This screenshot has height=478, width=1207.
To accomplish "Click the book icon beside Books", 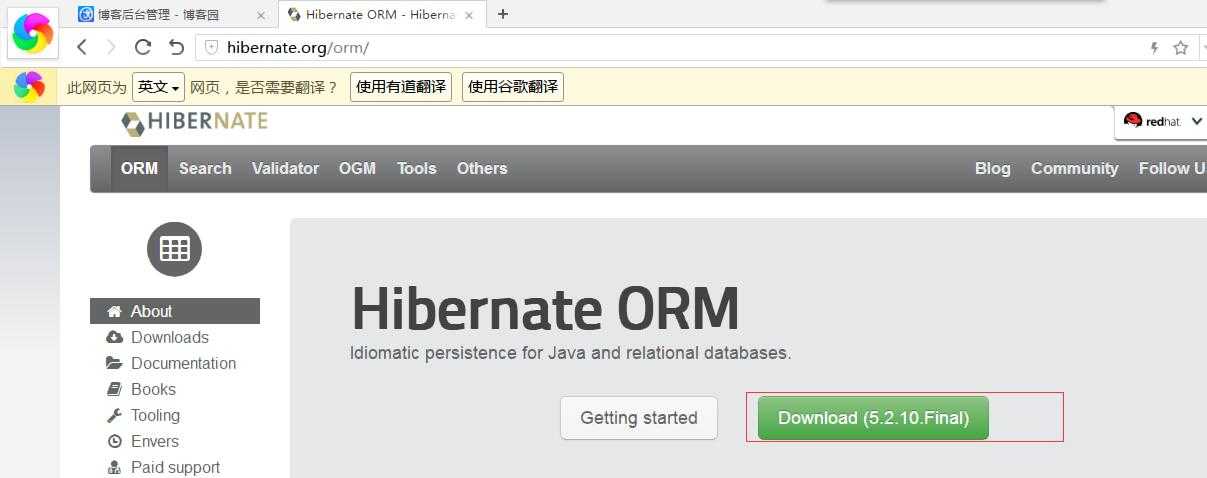I will [114, 389].
